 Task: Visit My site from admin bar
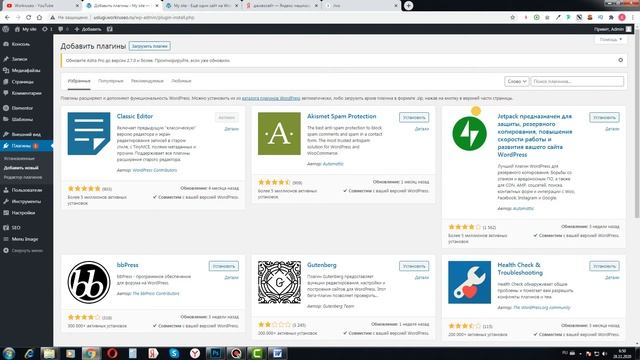point(25,29)
